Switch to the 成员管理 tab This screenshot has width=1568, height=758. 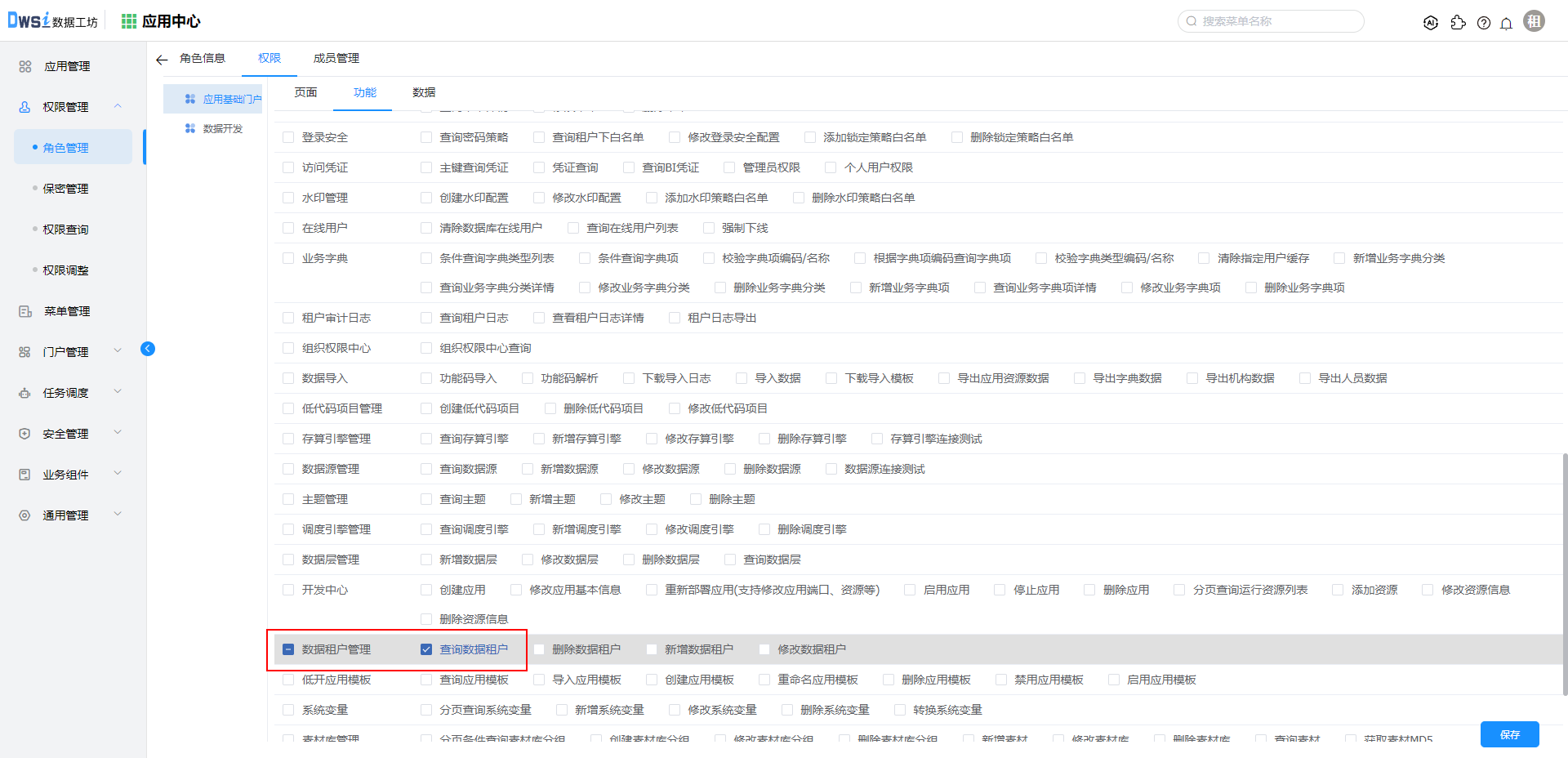(x=336, y=58)
